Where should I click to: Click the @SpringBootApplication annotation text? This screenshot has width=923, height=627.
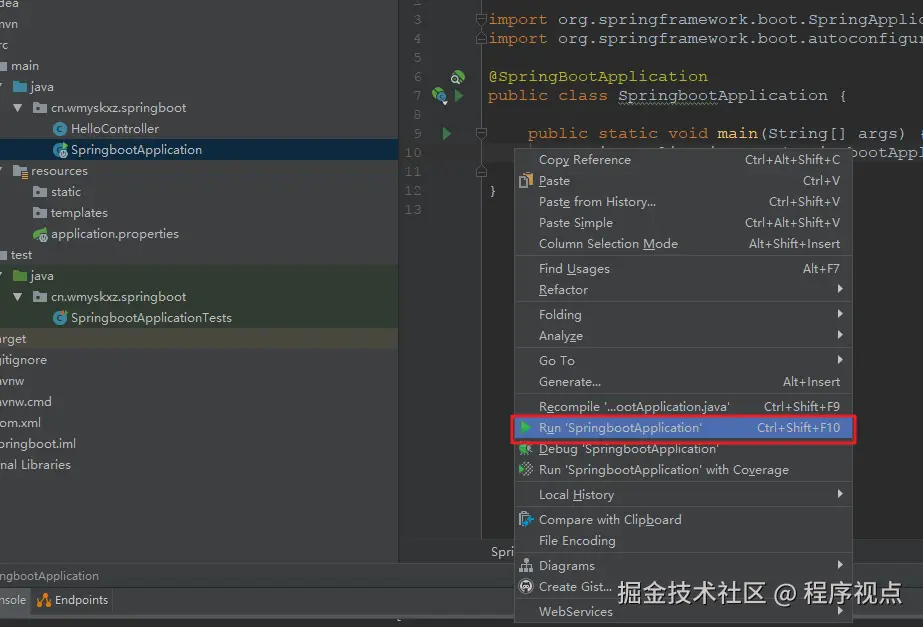coord(598,77)
